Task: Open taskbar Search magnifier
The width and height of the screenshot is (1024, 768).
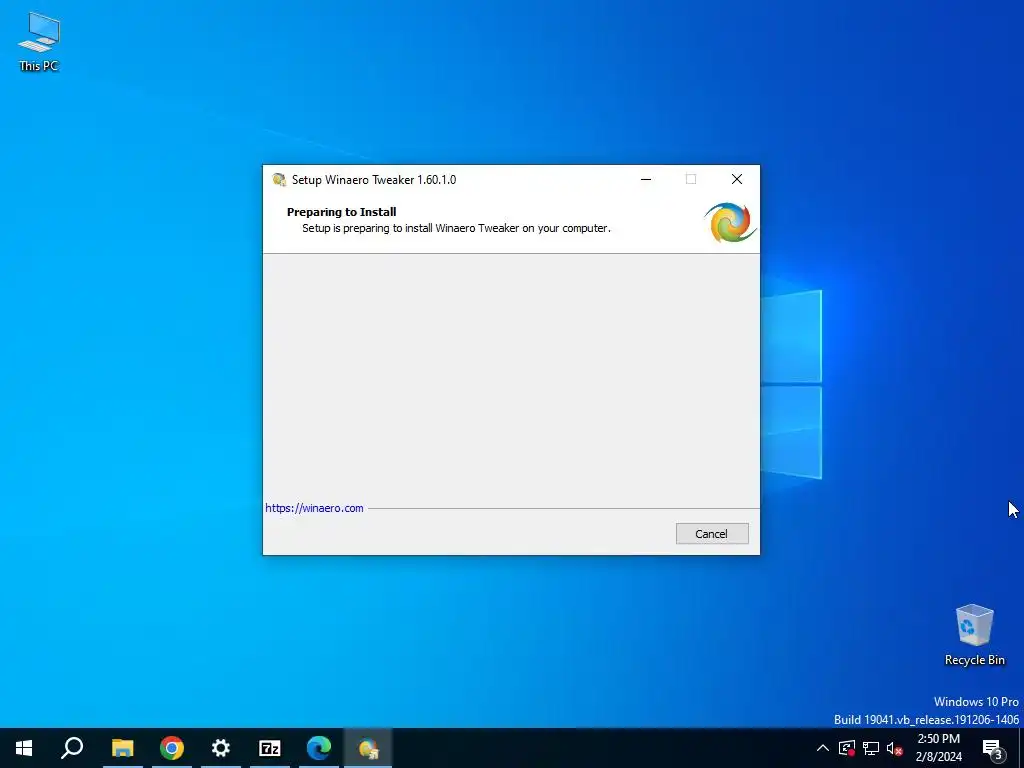Action: click(72, 748)
